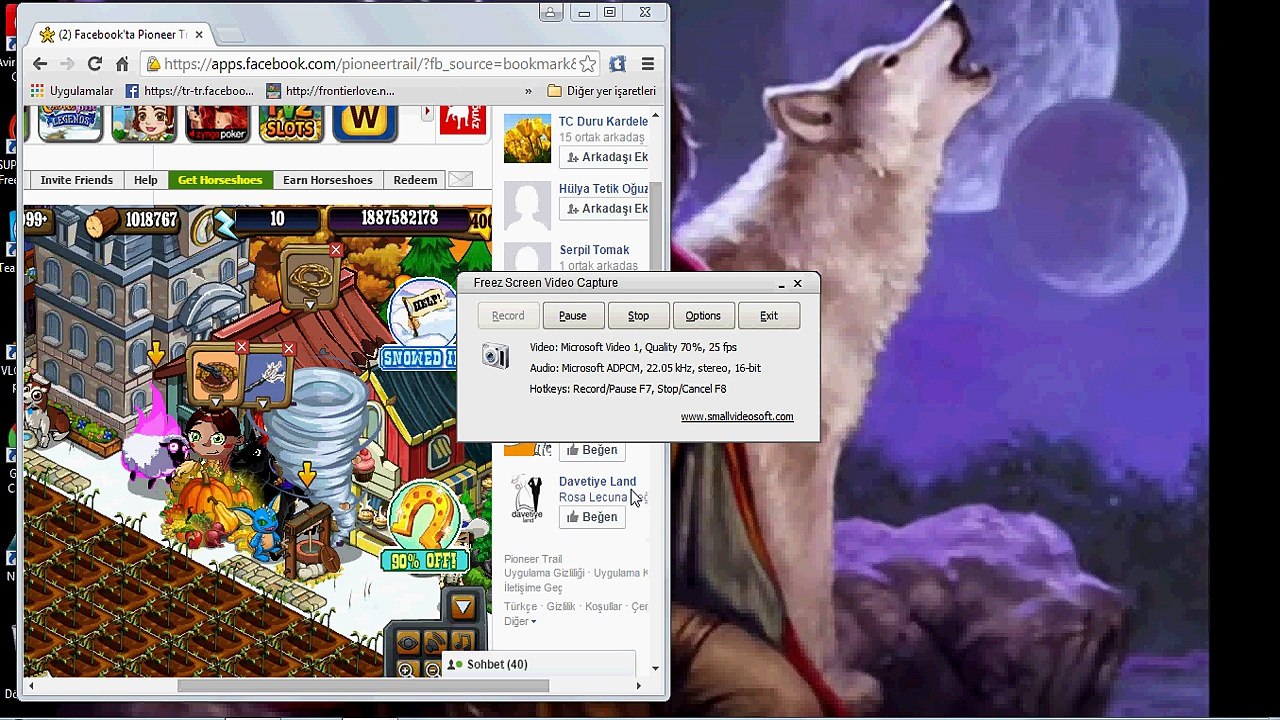Zoom in the game view
The image size is (1280, 720).
[x=406, y=670]
